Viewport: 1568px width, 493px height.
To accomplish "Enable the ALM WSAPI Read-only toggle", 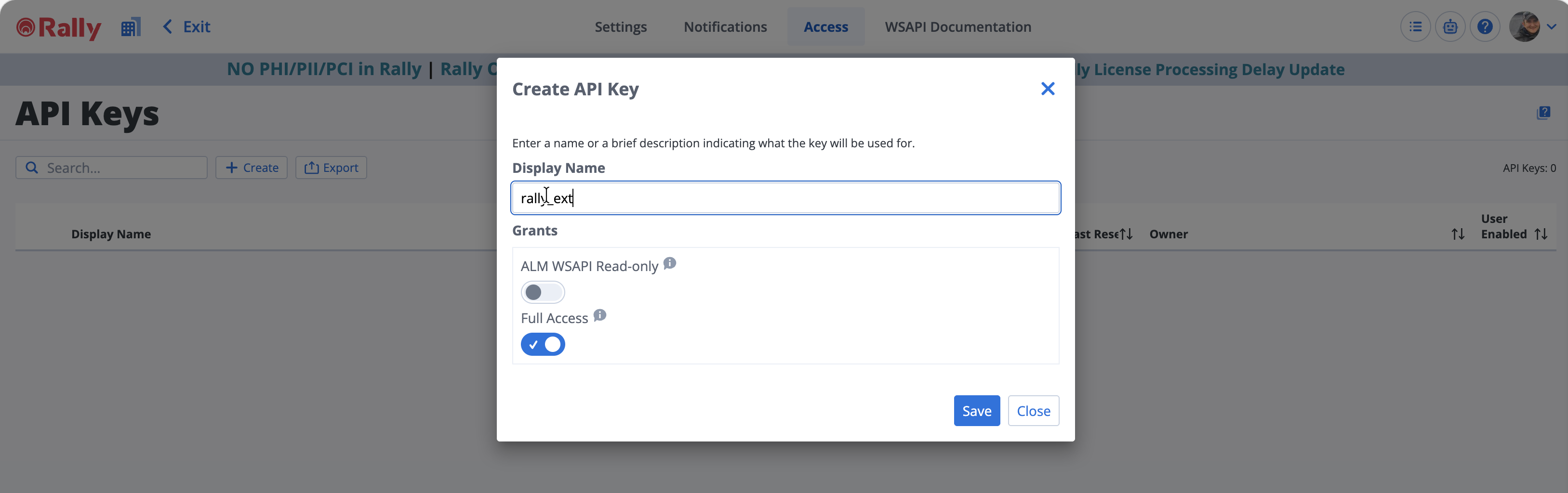I will [543, 292].
